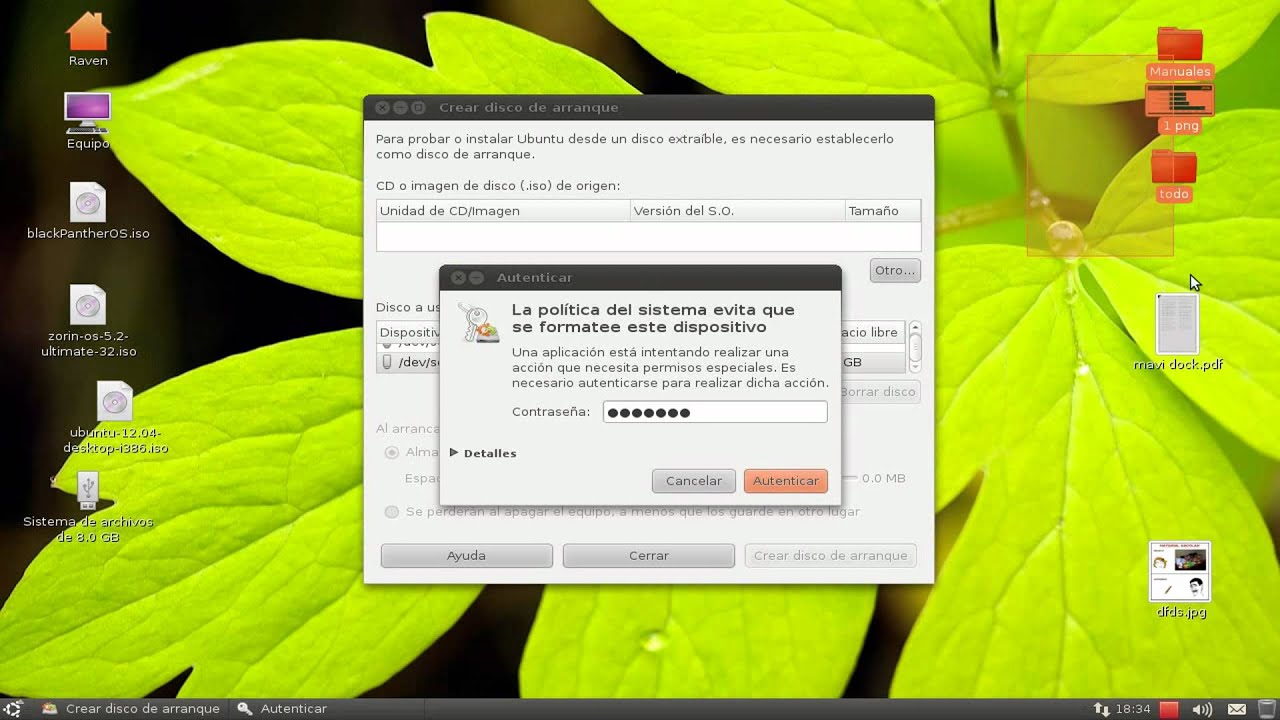The image size is (1280, 720).
Task: Open the trash icon in the panel
Action: [1266, 709]
